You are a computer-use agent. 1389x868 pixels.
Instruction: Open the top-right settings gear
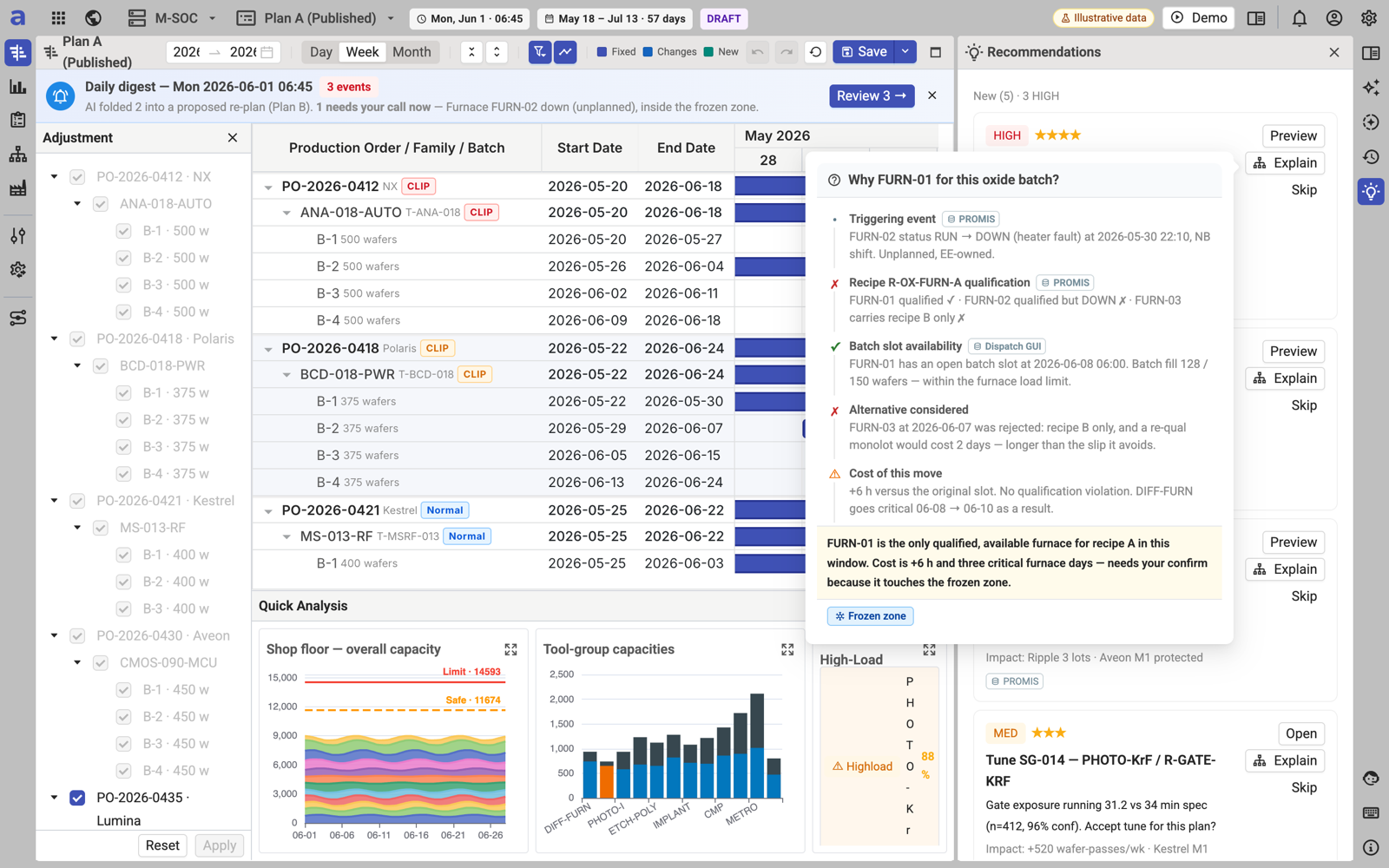[1369, 18]
